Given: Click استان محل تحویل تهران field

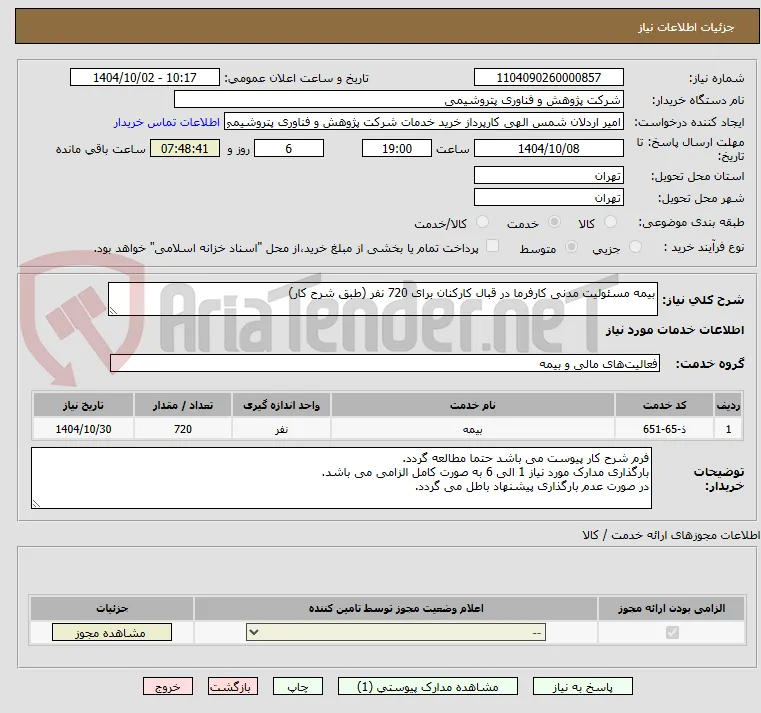Looking at the screenshot, I should click(548, 175).
